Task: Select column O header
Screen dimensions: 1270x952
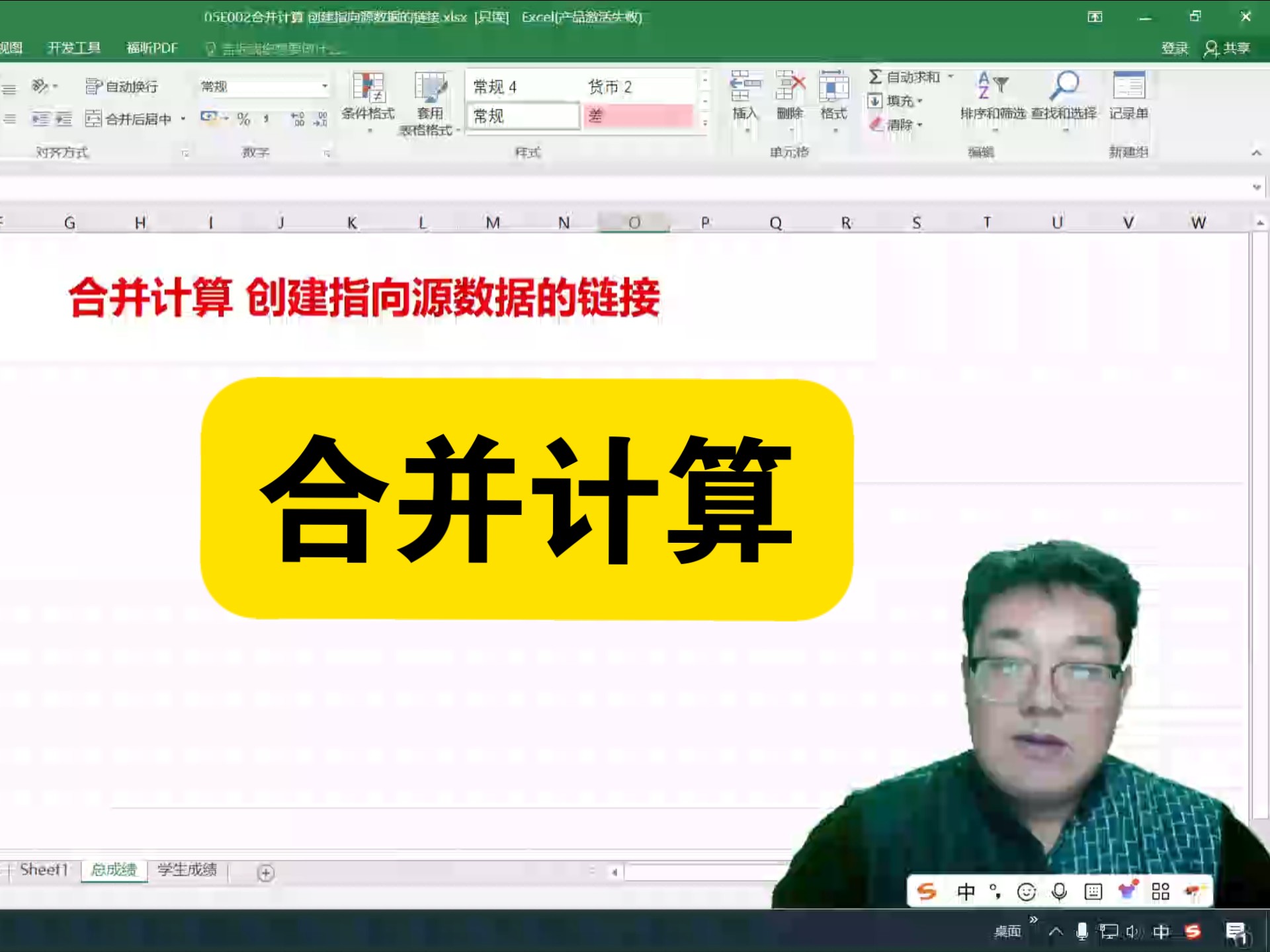Action: coord(634,223)
